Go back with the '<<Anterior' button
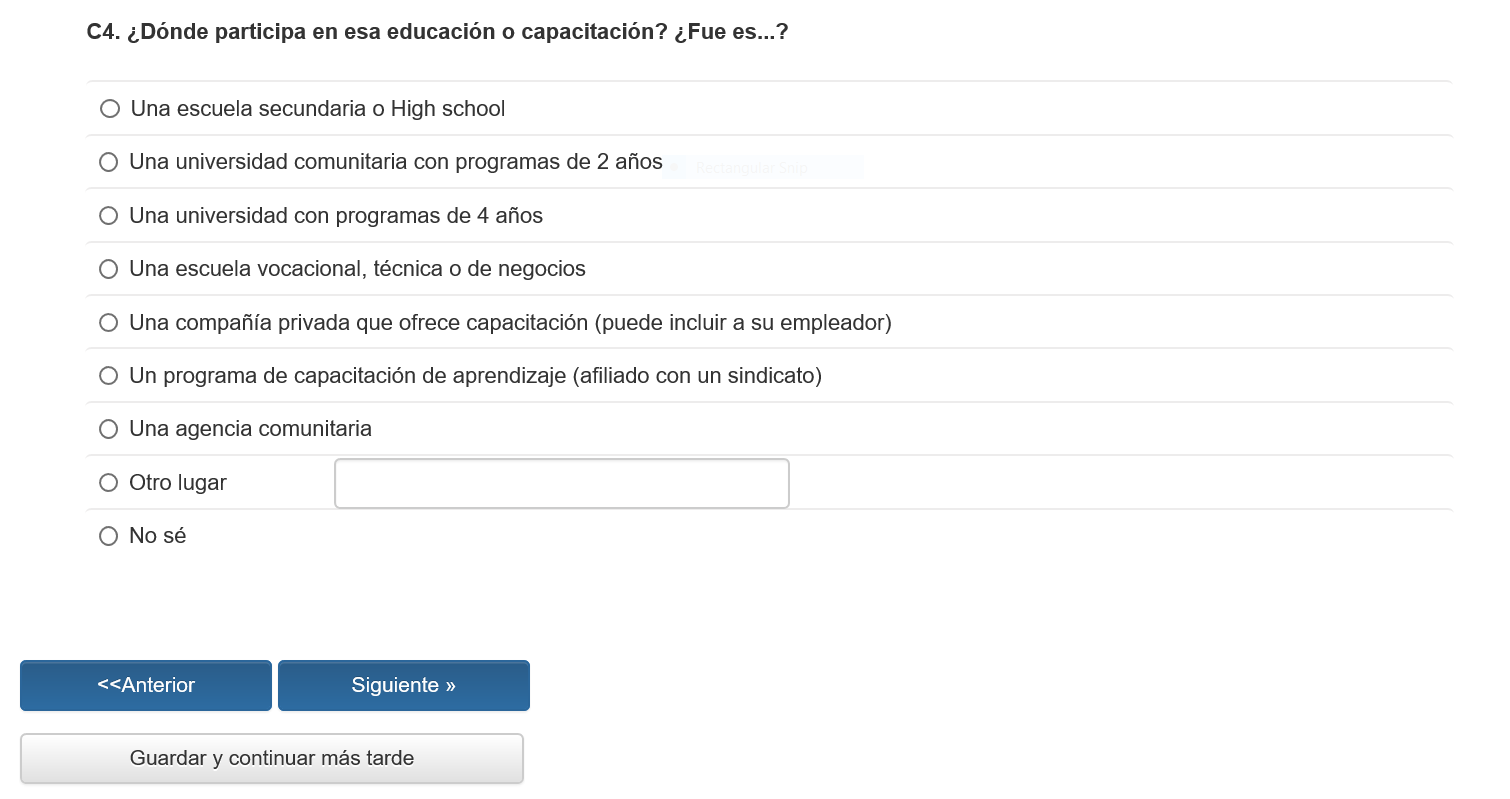The height and width of the screenshot is (799, 1510). (146, 685)
